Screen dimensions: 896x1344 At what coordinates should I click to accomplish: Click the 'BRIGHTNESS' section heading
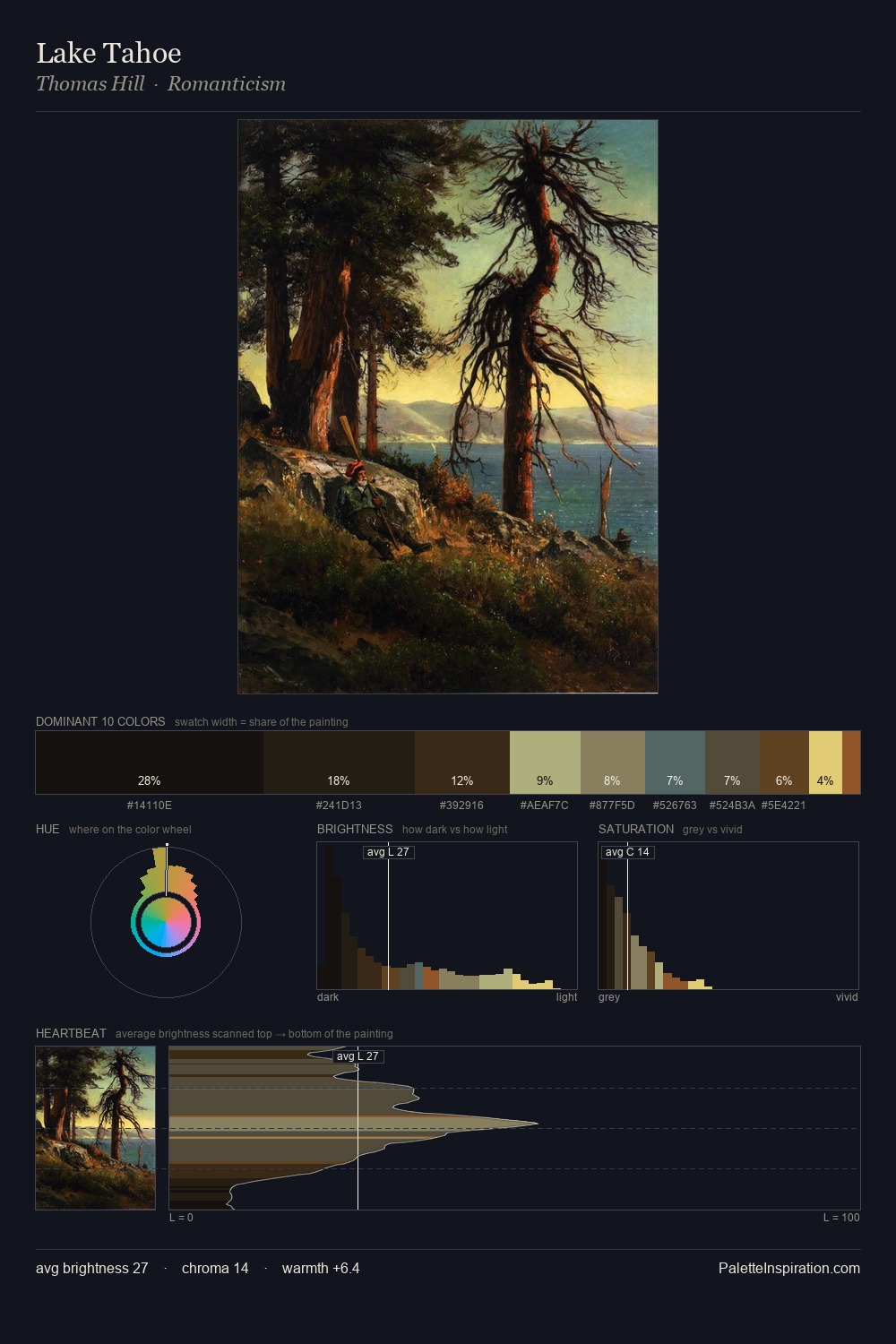[x=355, y=829]
